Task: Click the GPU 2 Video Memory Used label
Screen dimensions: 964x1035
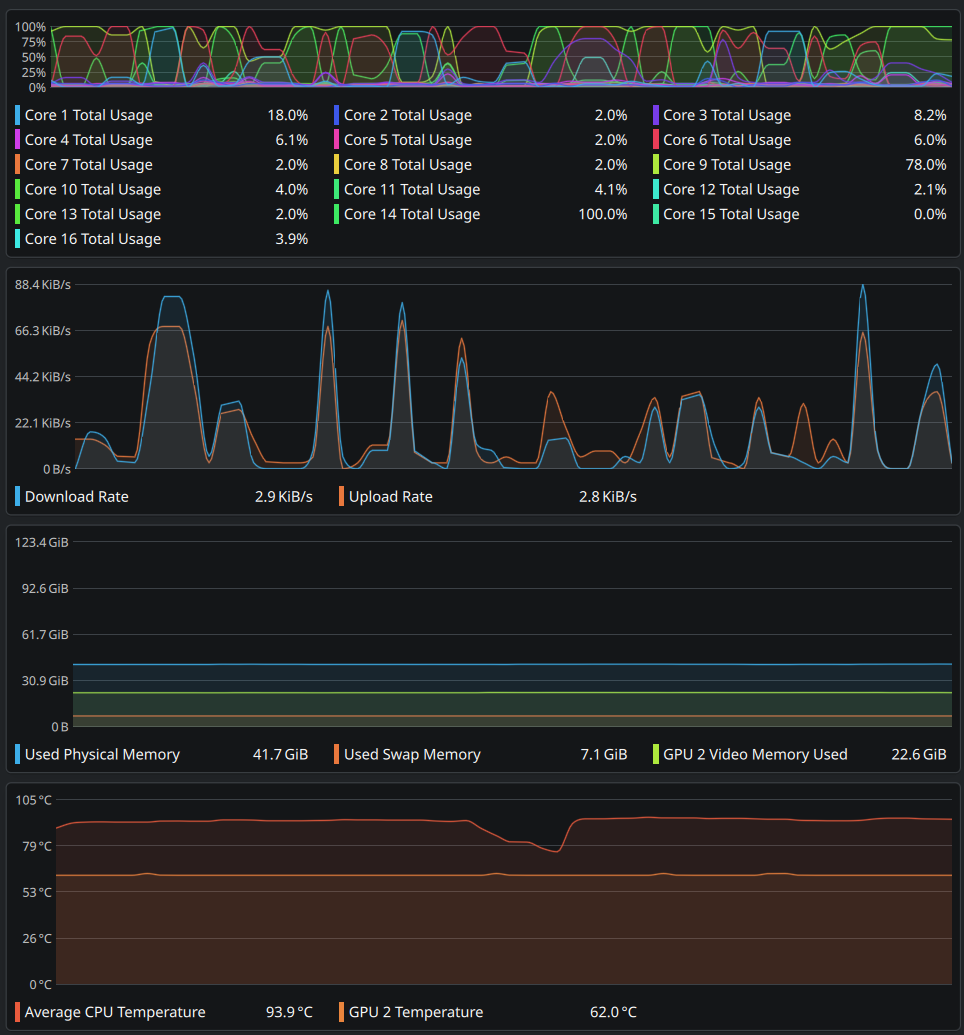Action: point(755,754)
